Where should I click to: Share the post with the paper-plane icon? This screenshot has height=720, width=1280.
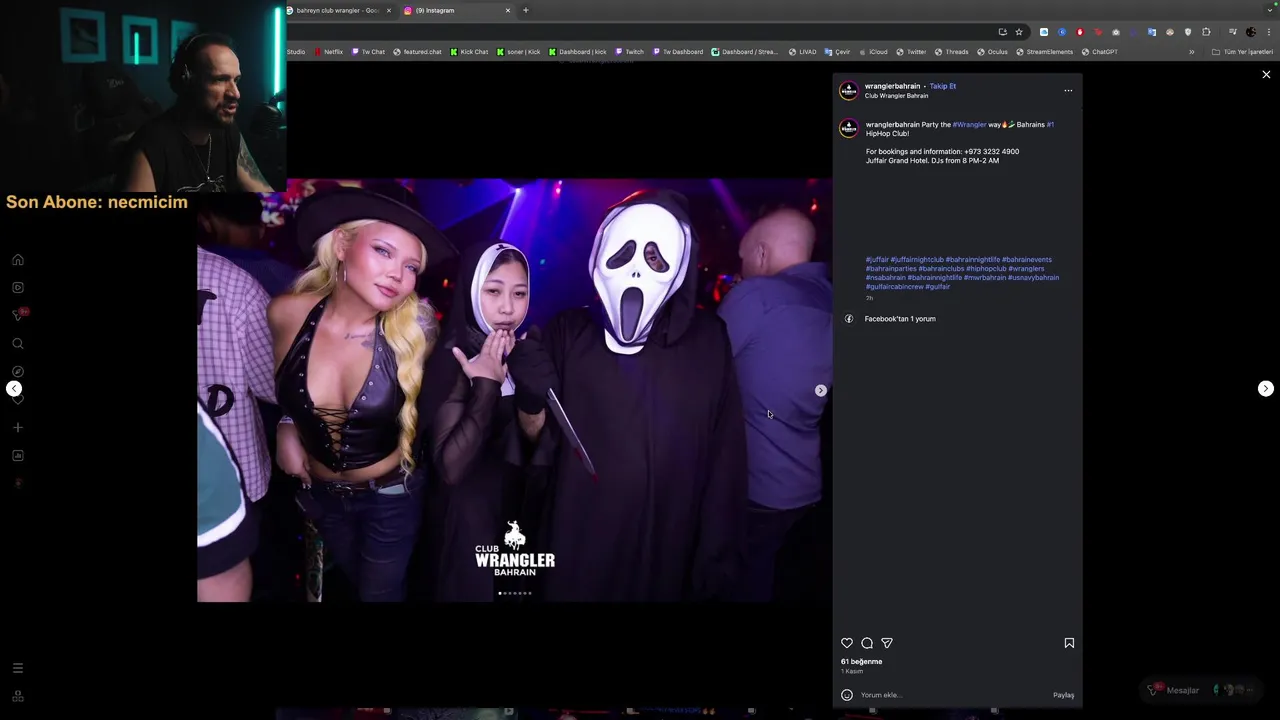887,643
